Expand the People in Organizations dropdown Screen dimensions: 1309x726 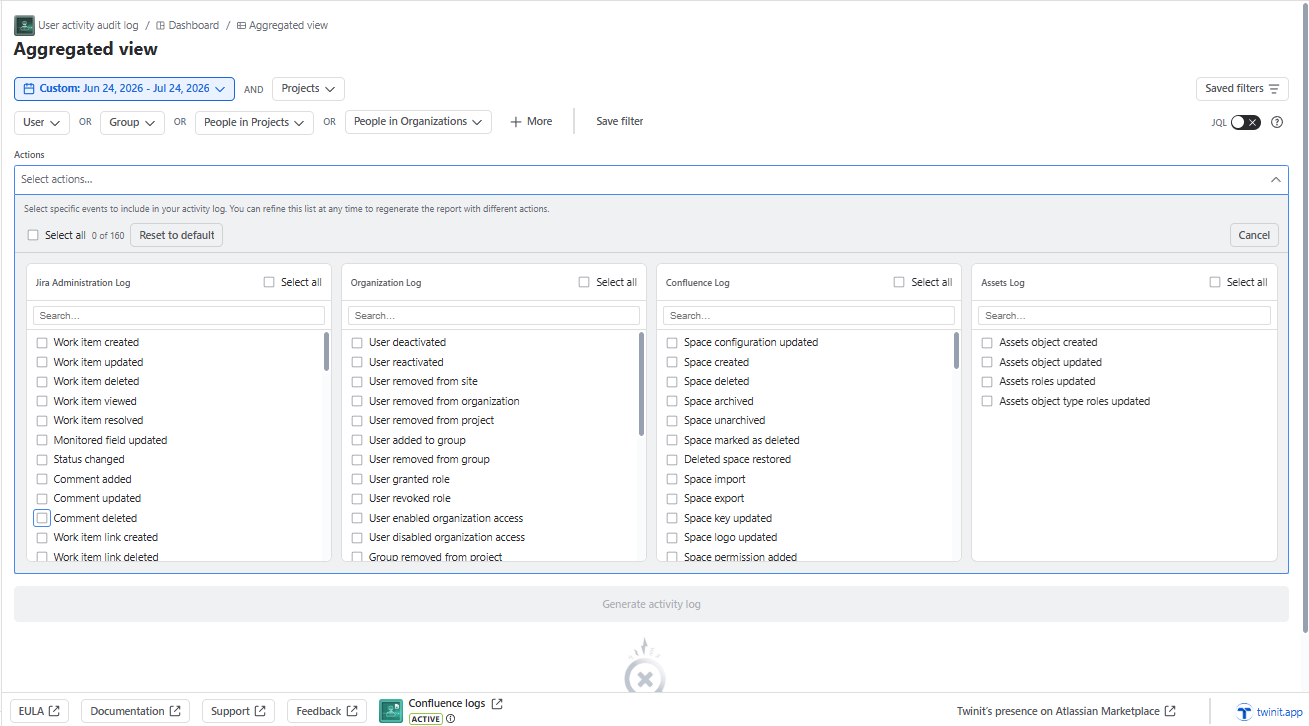418,122
